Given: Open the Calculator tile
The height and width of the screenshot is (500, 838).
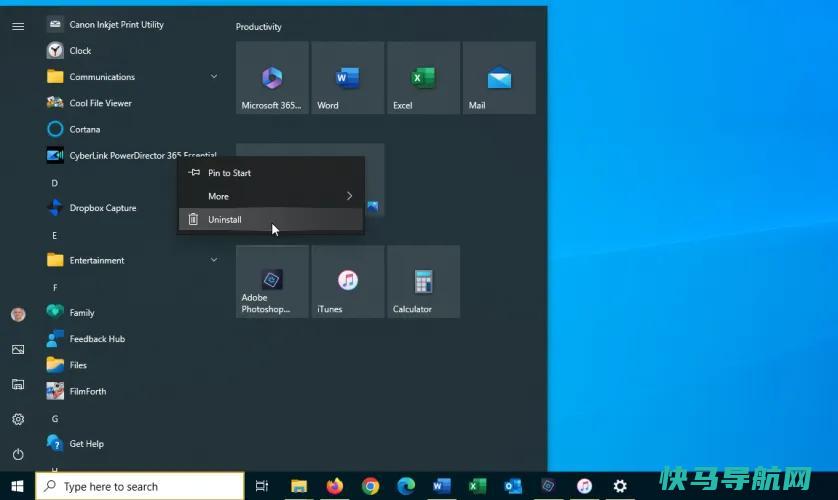Looking at the screenshot, I should (423, 282).
